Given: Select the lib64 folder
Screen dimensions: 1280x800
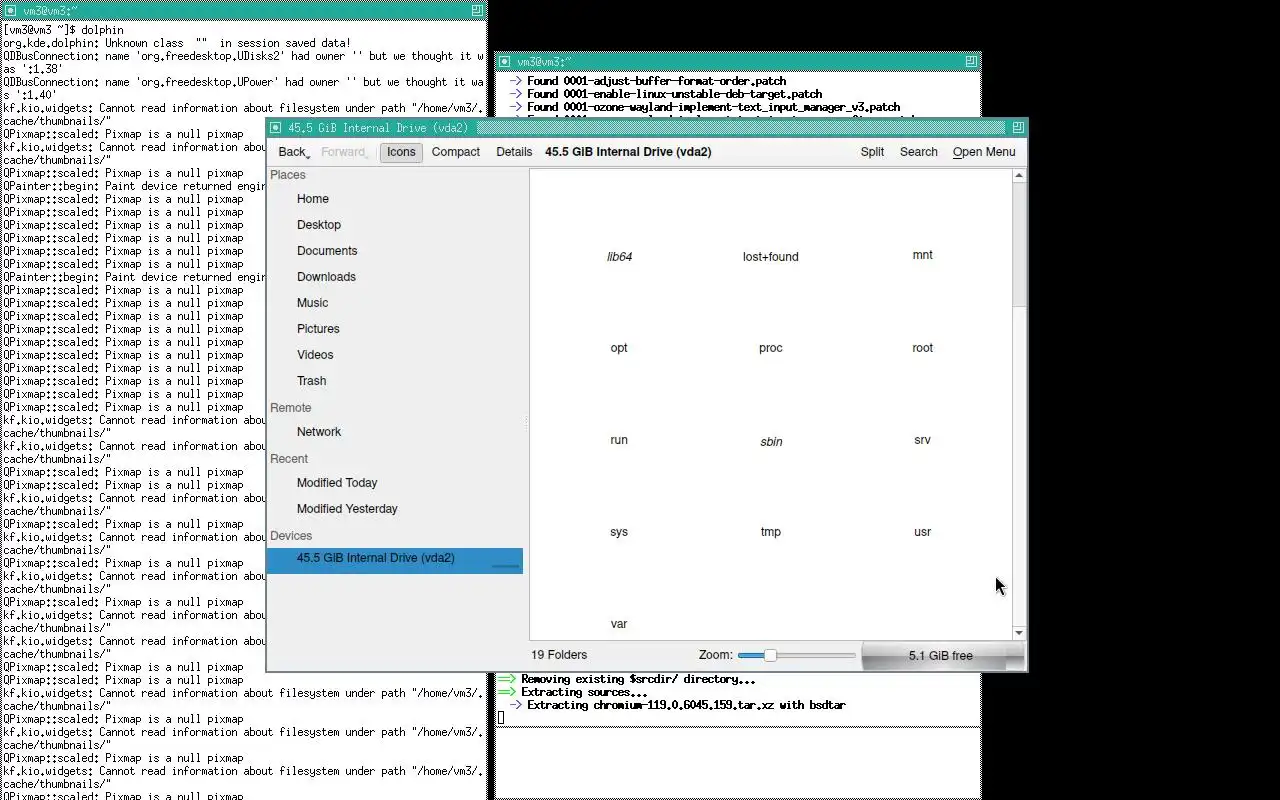Looking at the screenshot, I should [x=619, y=257].
